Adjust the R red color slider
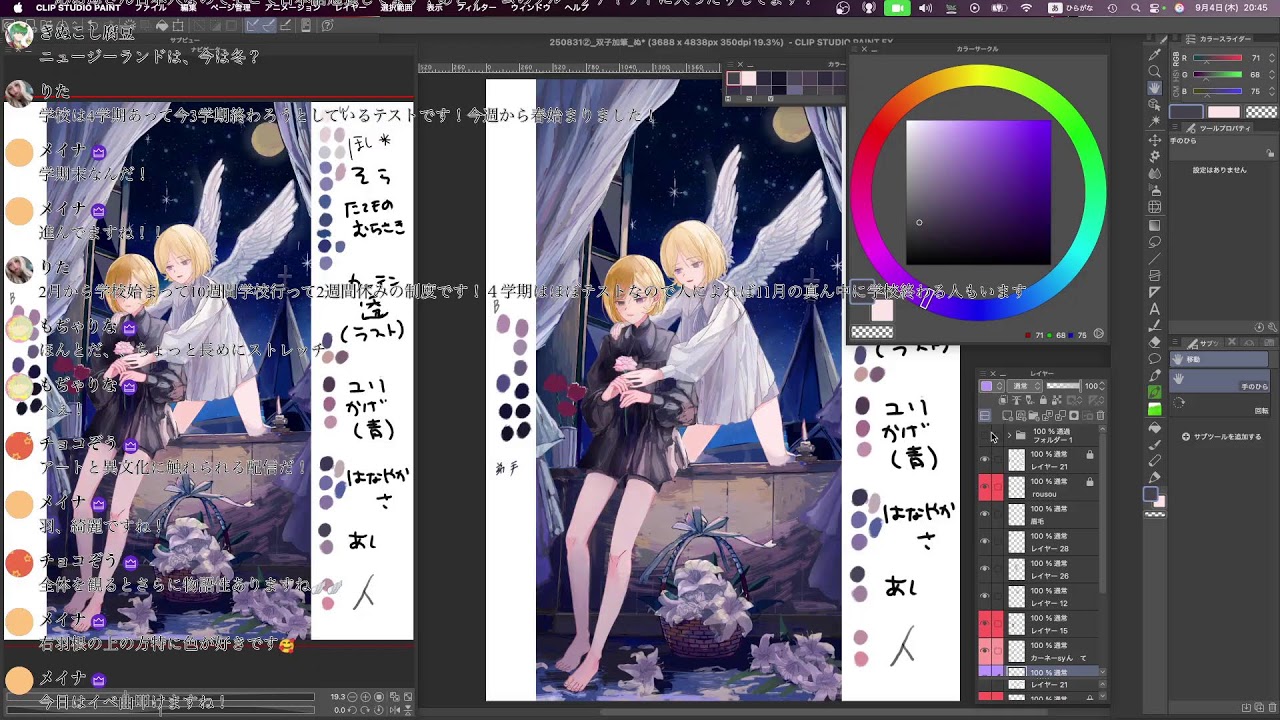The height and width of the screenshot is (720, 1280). click(x=1218, y=58)
